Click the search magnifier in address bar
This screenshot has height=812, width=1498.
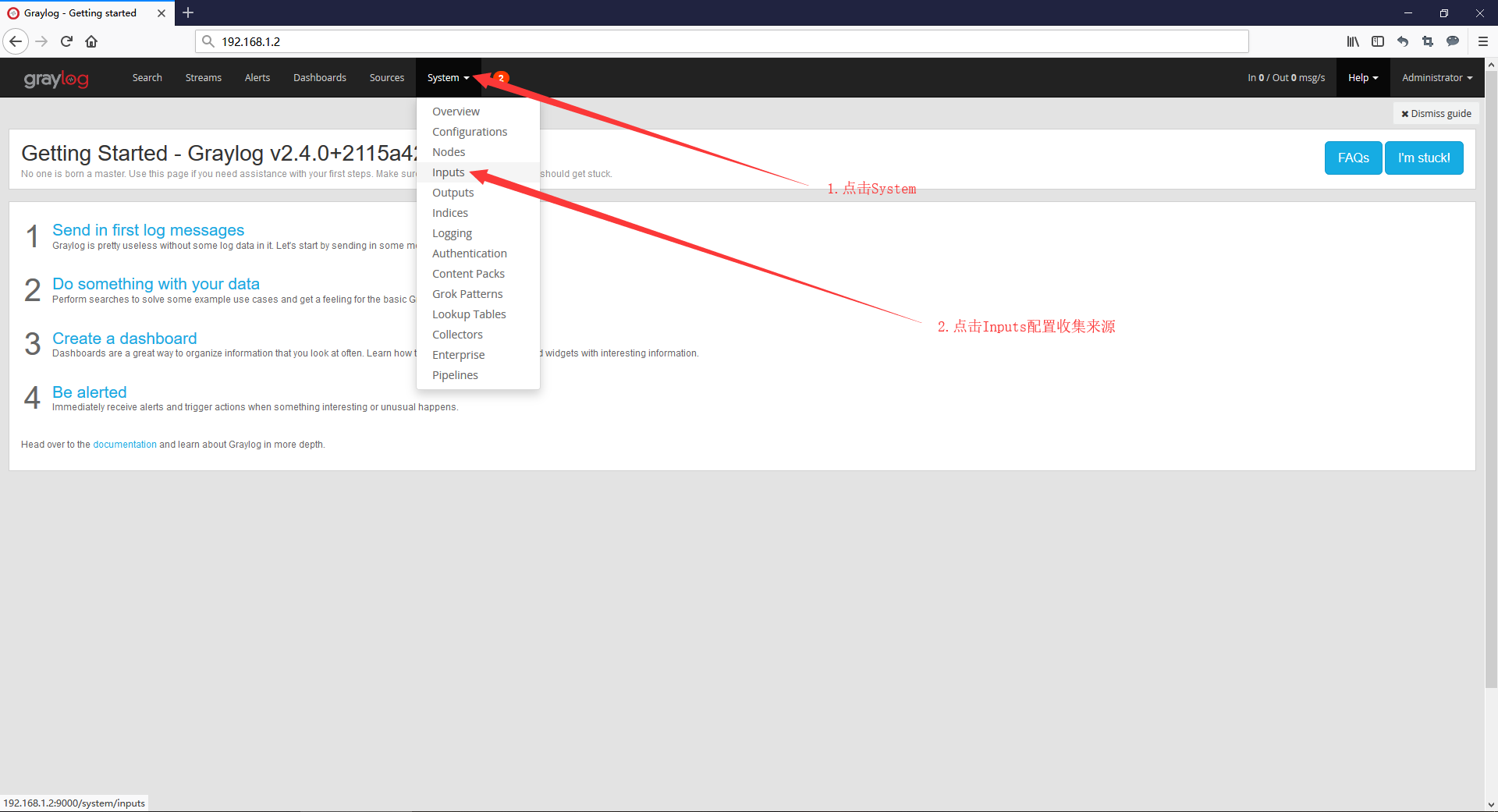[208, 41]
